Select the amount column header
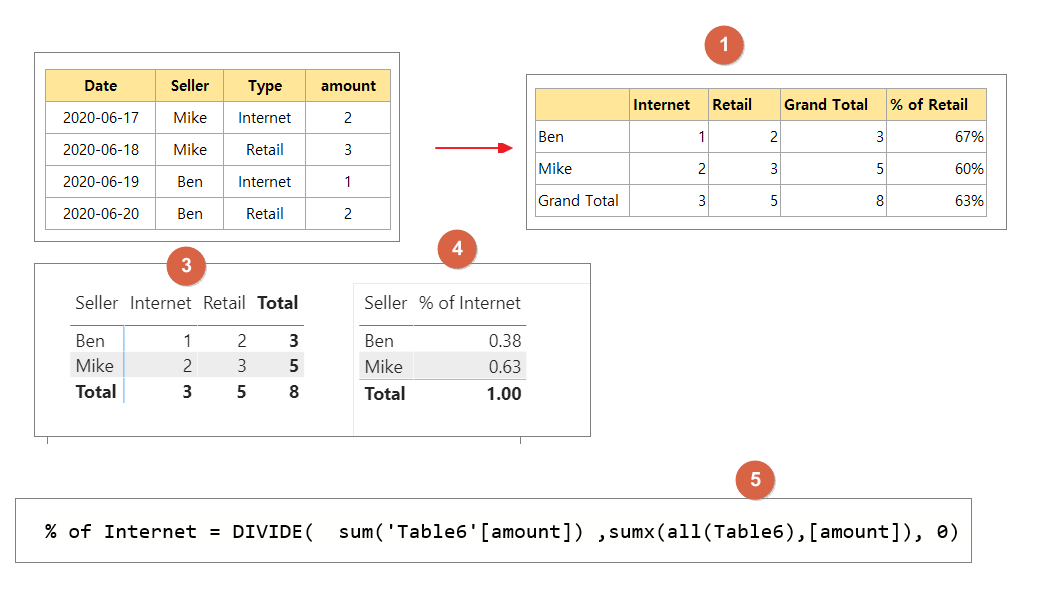 coord(348,86)
